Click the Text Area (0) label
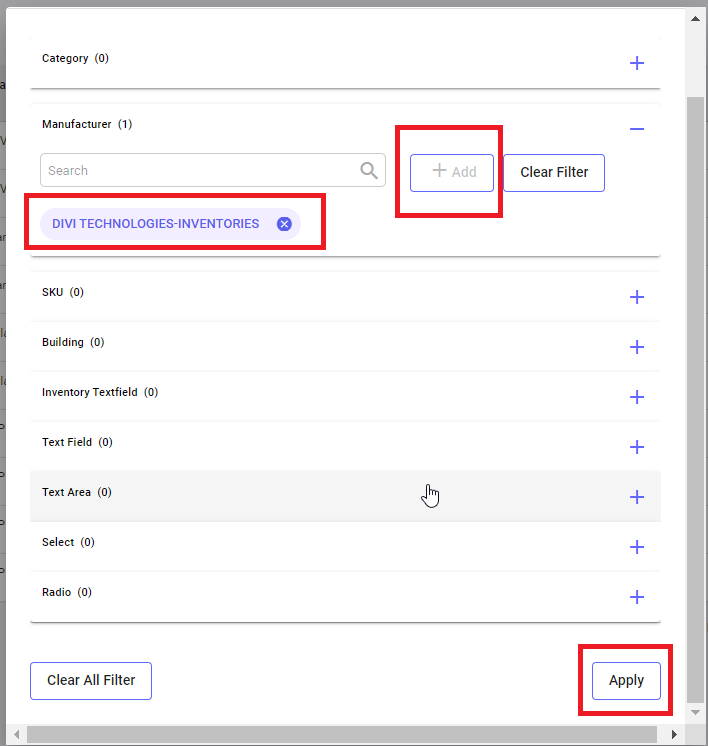Screen dimensions: 708x746 click(77, 492)
